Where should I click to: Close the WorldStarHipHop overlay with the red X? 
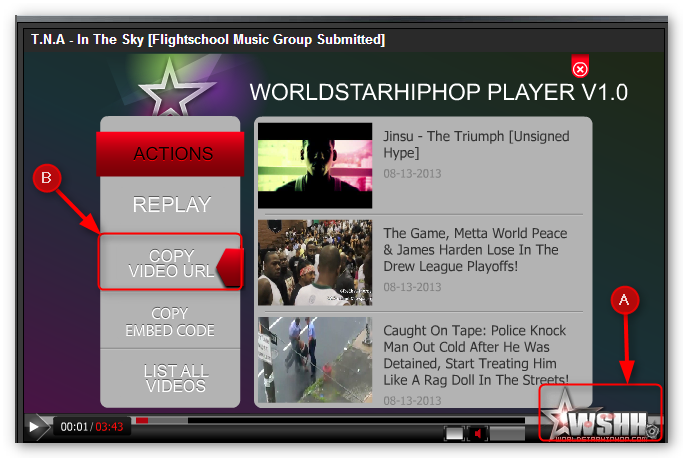(580, 69)
